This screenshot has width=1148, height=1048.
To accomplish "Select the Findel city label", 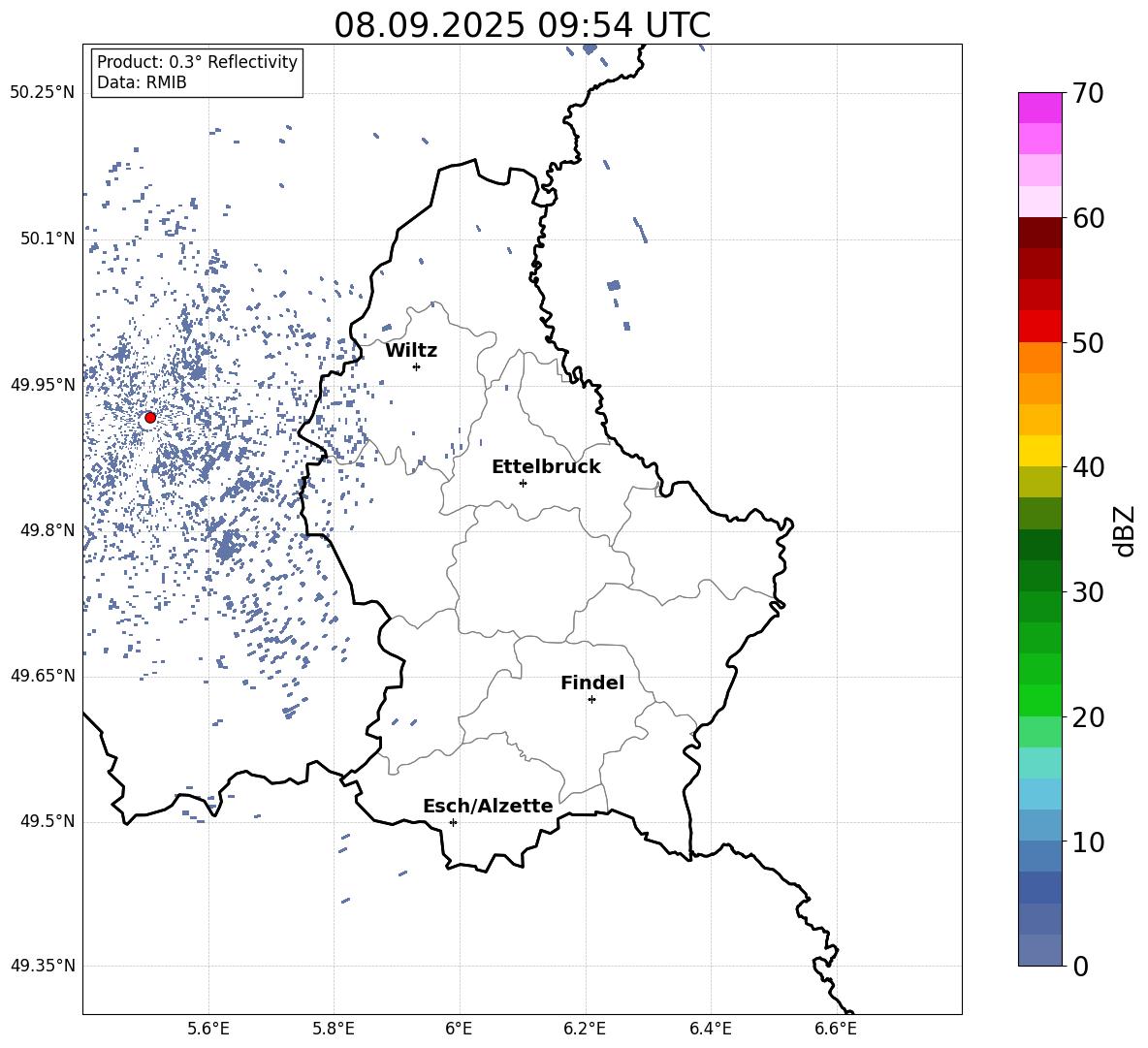I will point(592,683).
